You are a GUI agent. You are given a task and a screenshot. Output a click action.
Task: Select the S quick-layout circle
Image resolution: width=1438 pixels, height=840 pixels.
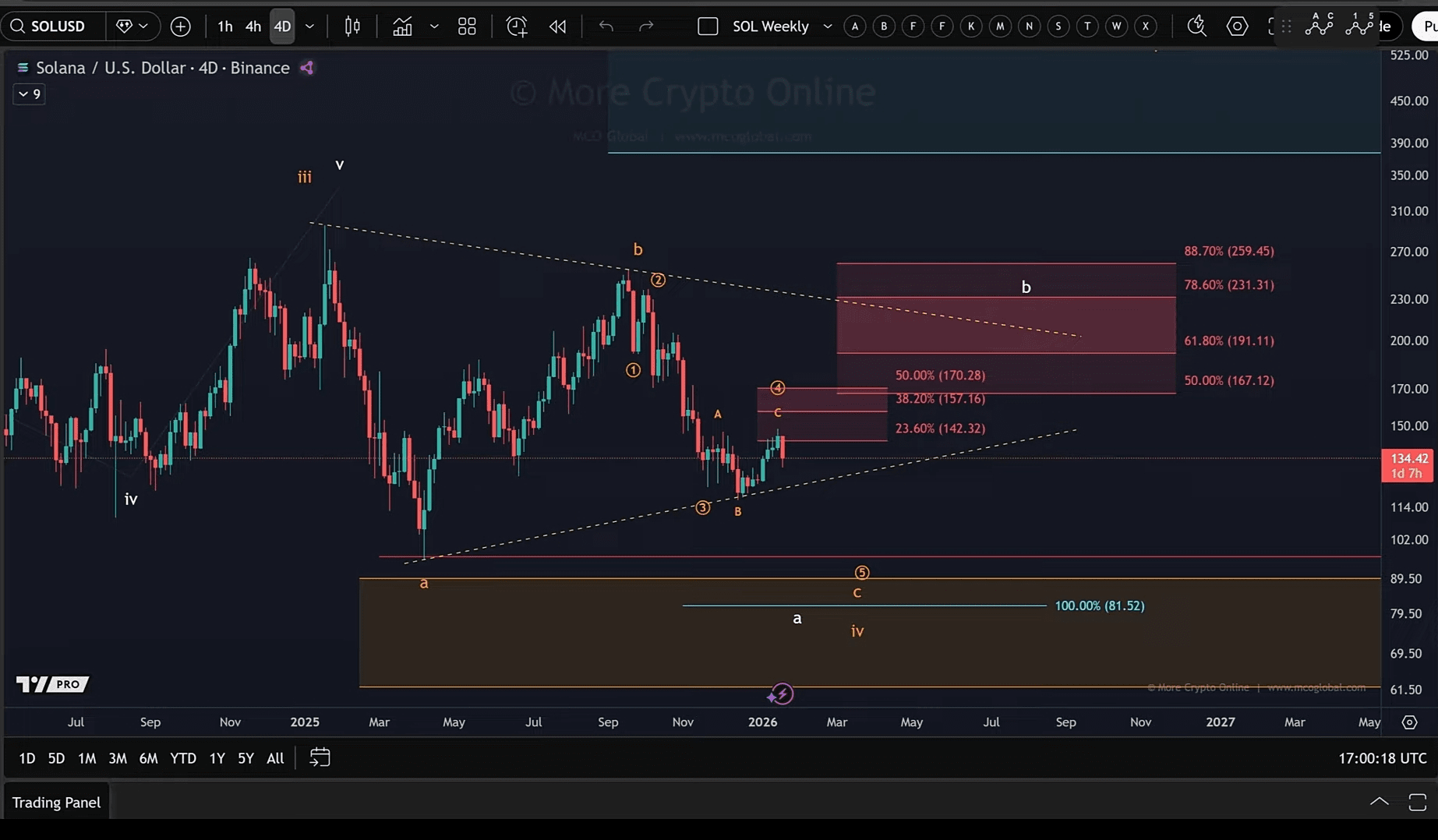1058,26
